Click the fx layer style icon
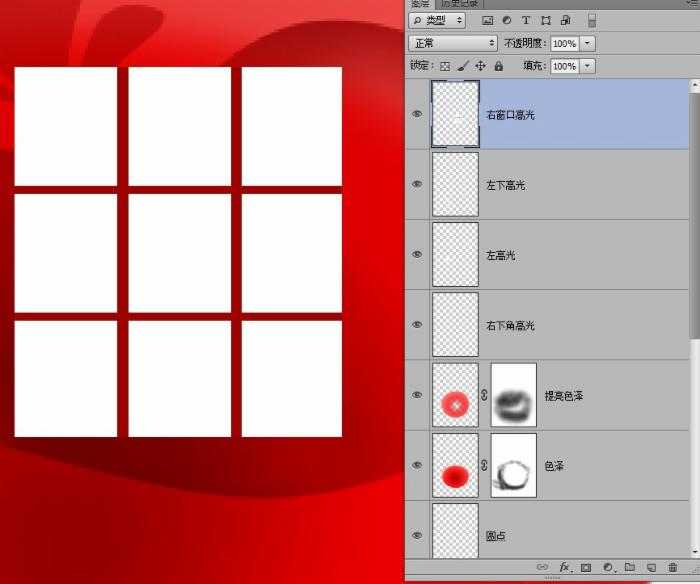 coord(564,568)
